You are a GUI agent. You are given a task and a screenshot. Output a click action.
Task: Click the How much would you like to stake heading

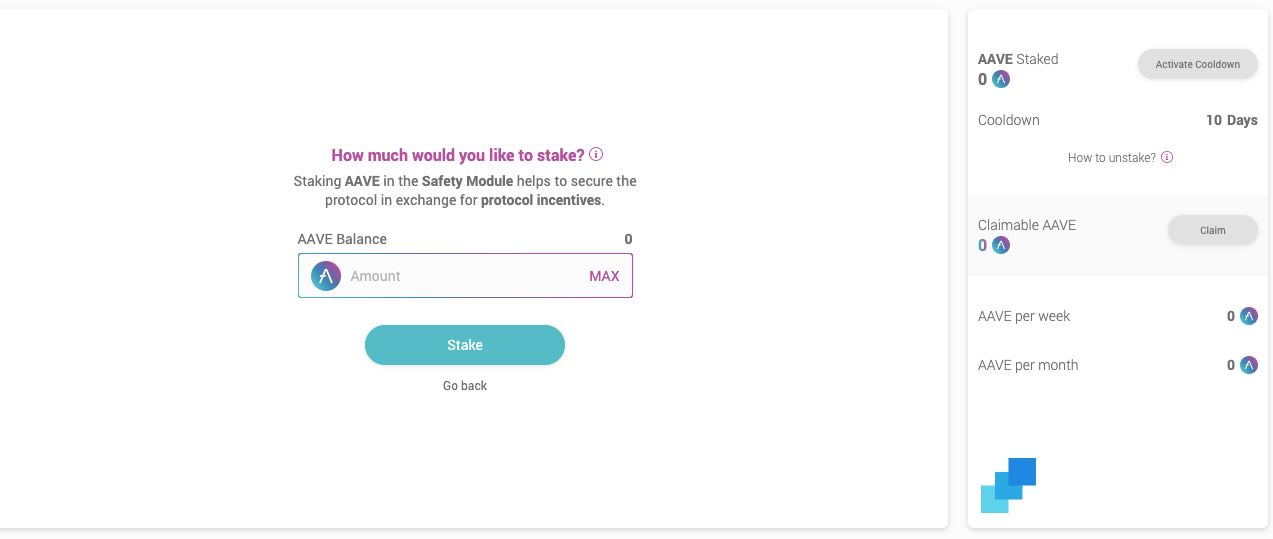tap(458, 155)
